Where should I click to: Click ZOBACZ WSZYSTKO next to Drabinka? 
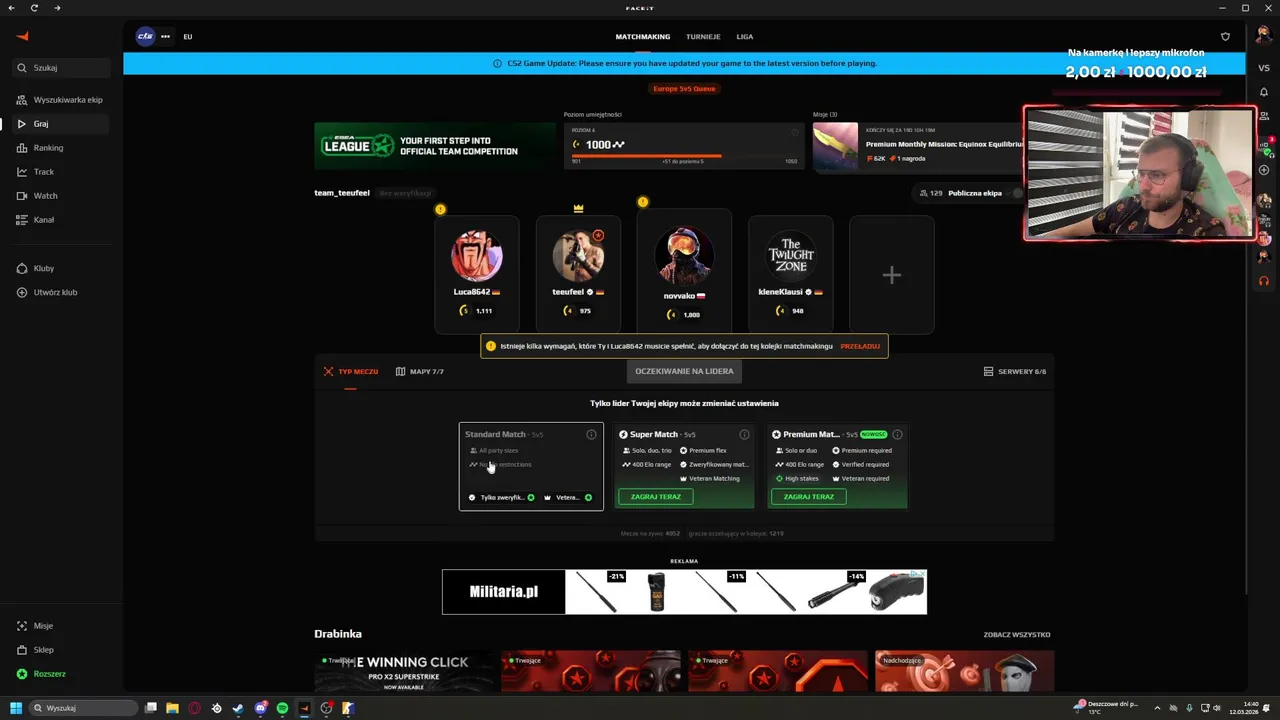point(1016,635)
